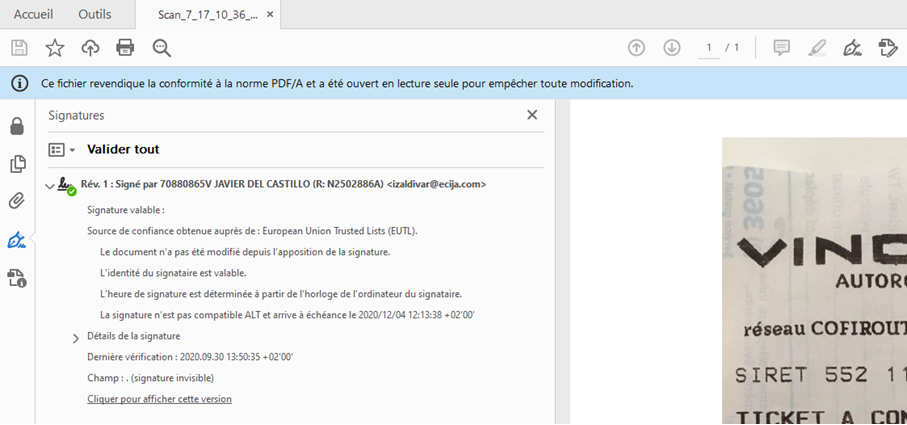
Task: Print the document with the printer icon
Action: point(126,48)
